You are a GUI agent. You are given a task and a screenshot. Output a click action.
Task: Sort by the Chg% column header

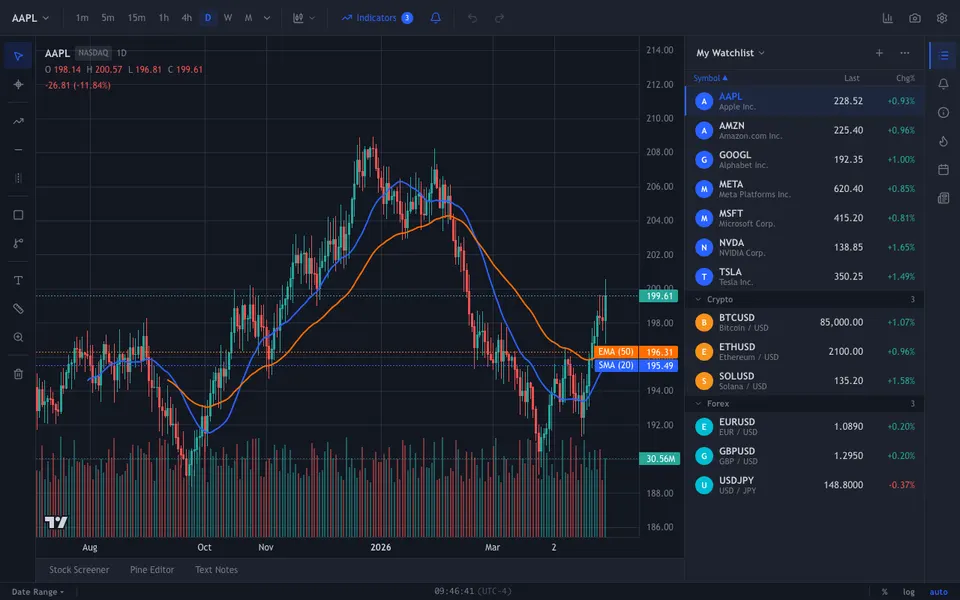[905, 78]
